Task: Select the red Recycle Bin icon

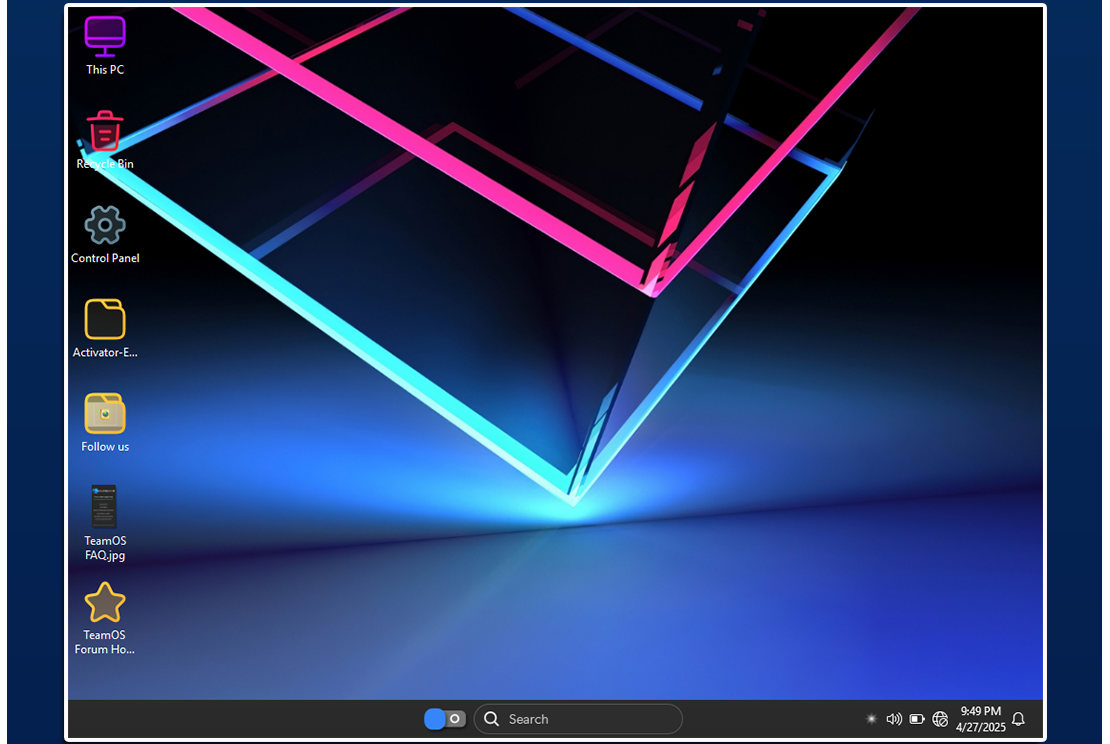Action: coord(105,131)
